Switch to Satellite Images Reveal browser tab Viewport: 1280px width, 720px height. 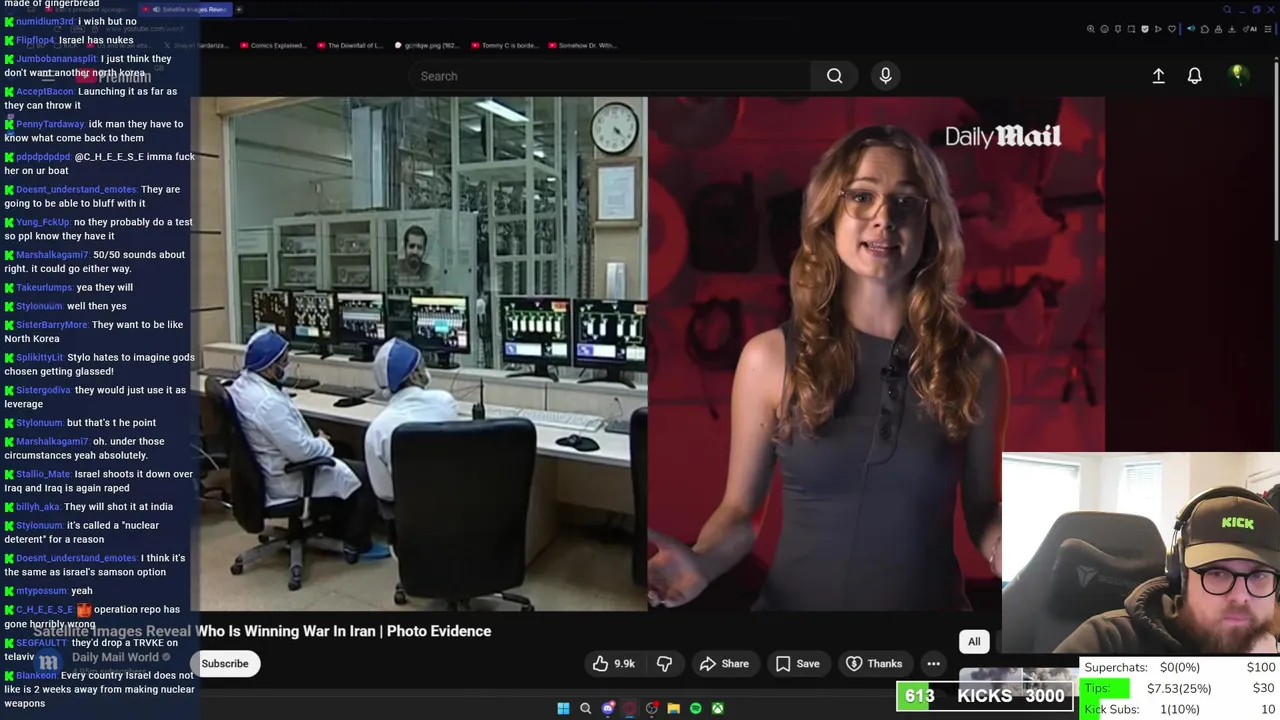tap(187, 9)
